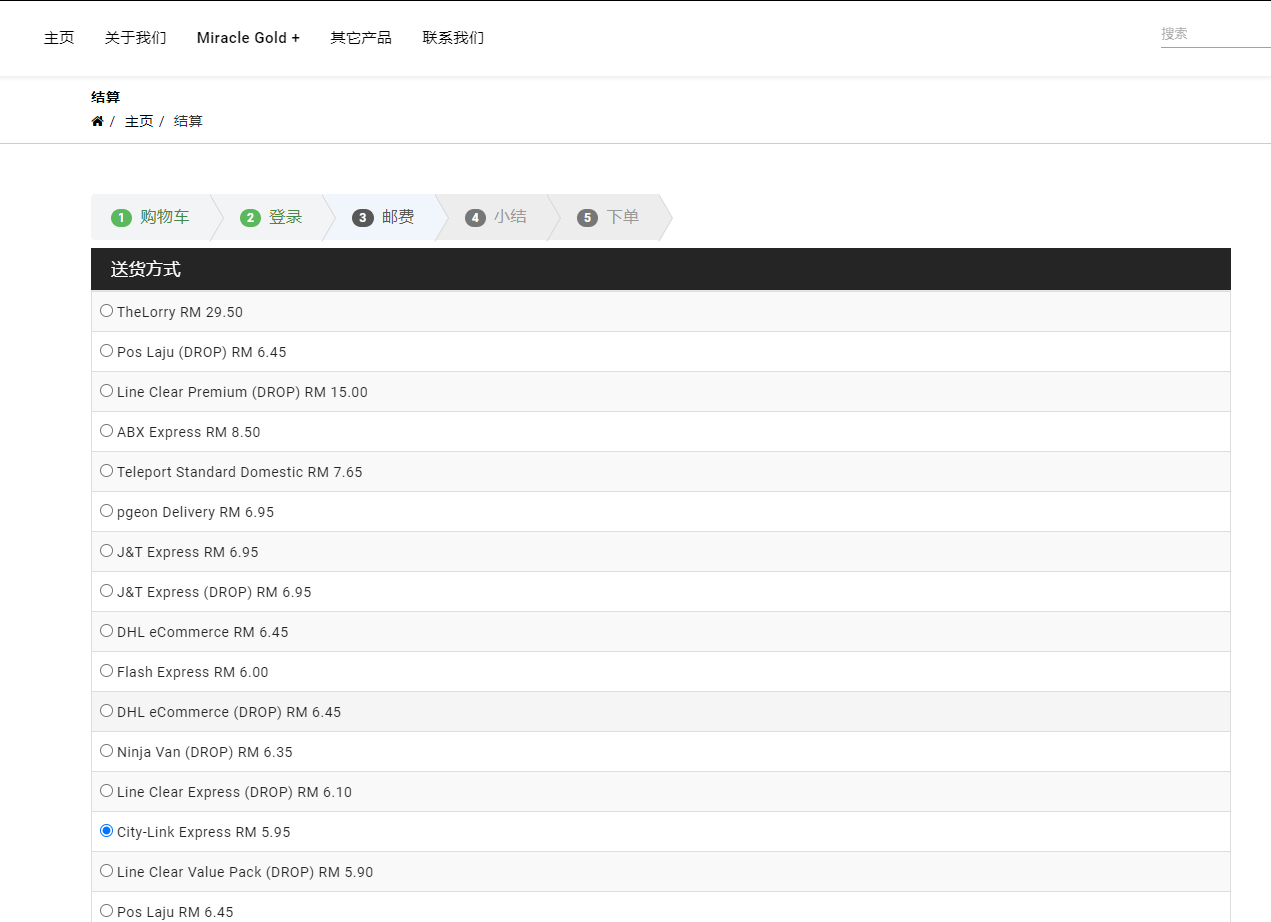
Task: Pick DHL eCommerce (DROP) radio button
Action: 106,711
